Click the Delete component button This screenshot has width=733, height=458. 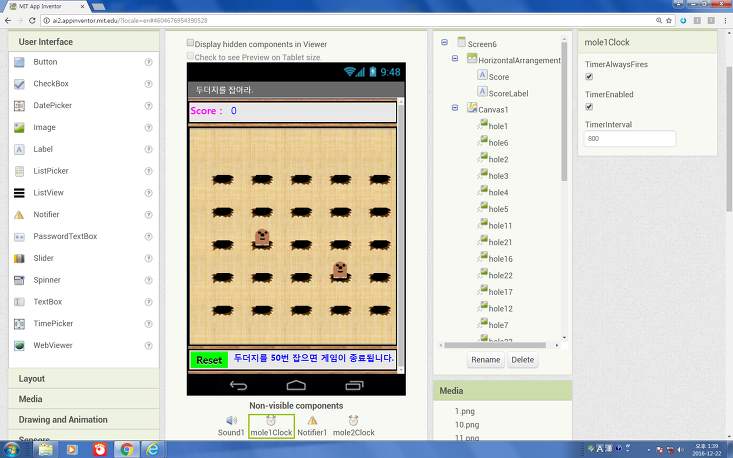(523, 360)
